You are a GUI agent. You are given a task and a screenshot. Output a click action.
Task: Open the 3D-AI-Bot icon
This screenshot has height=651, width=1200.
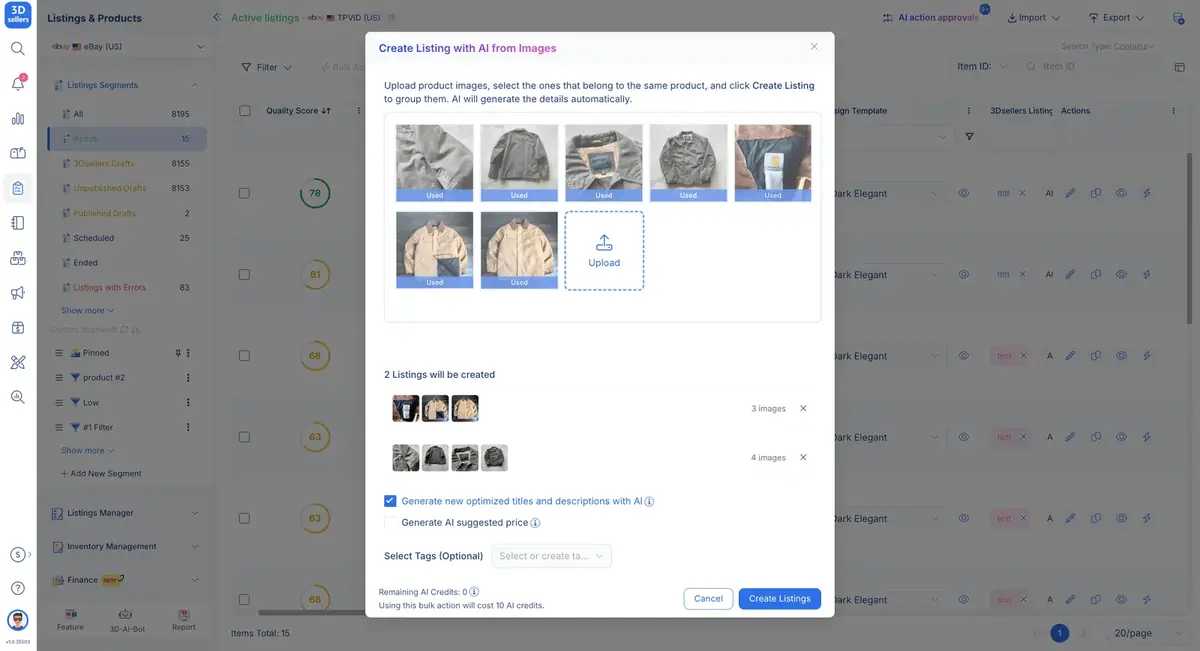point(126,619)
